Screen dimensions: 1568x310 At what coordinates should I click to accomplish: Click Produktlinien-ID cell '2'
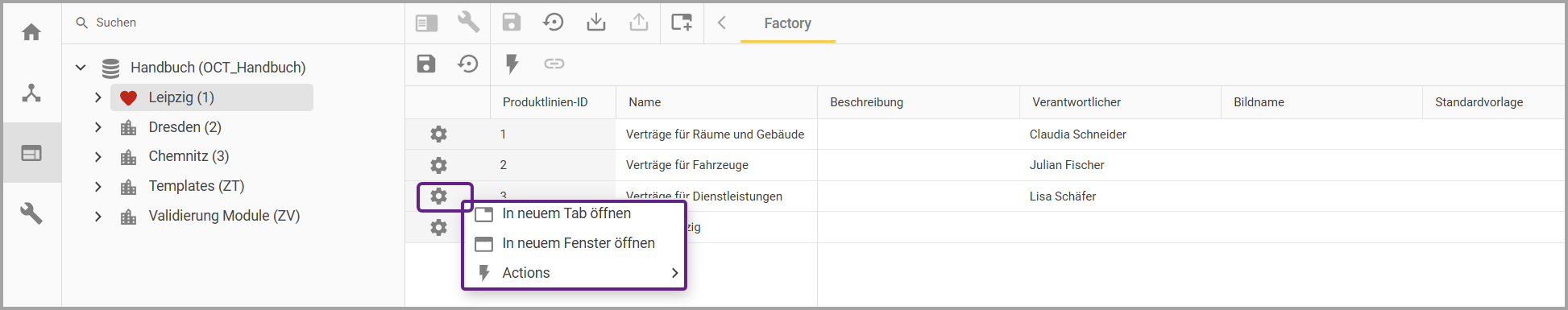(x=504, y=165)
